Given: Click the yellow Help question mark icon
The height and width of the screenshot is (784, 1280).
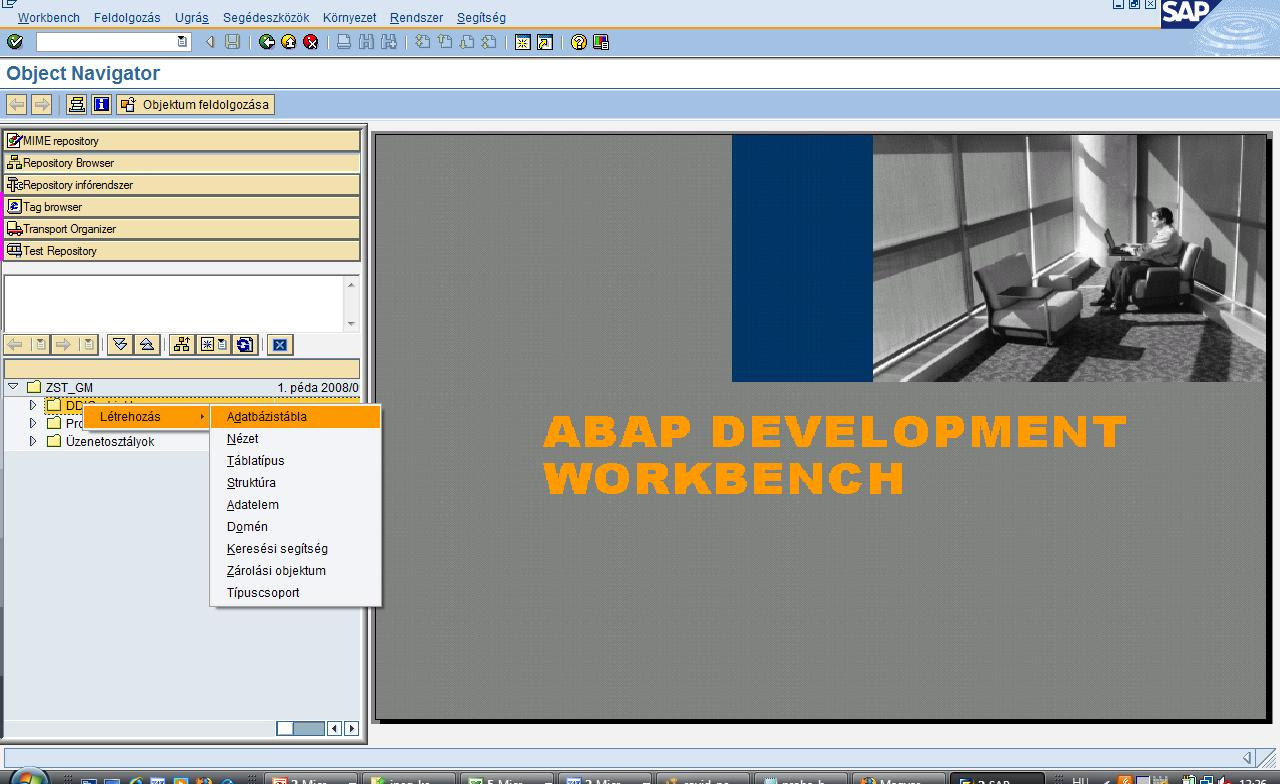Looking at the screenshot, I should pyautogui.click(x=579, y=42).
